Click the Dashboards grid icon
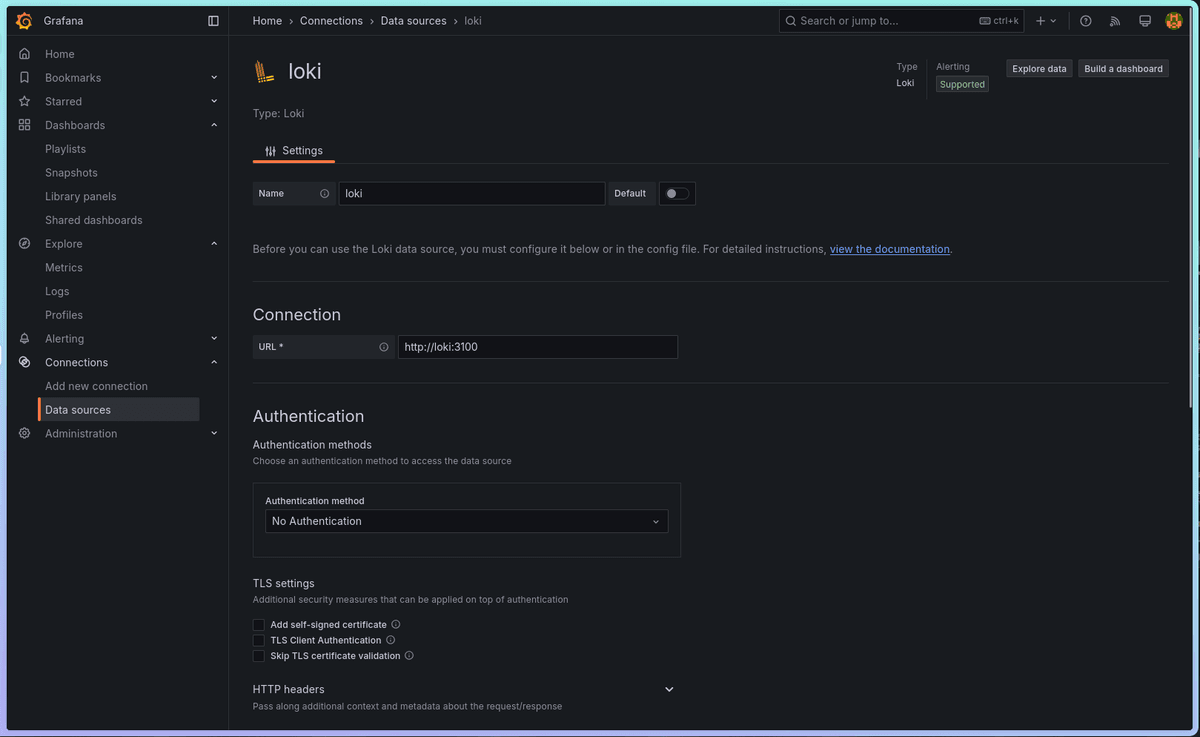Viewport: 1200px width, 737px height. 24,125
